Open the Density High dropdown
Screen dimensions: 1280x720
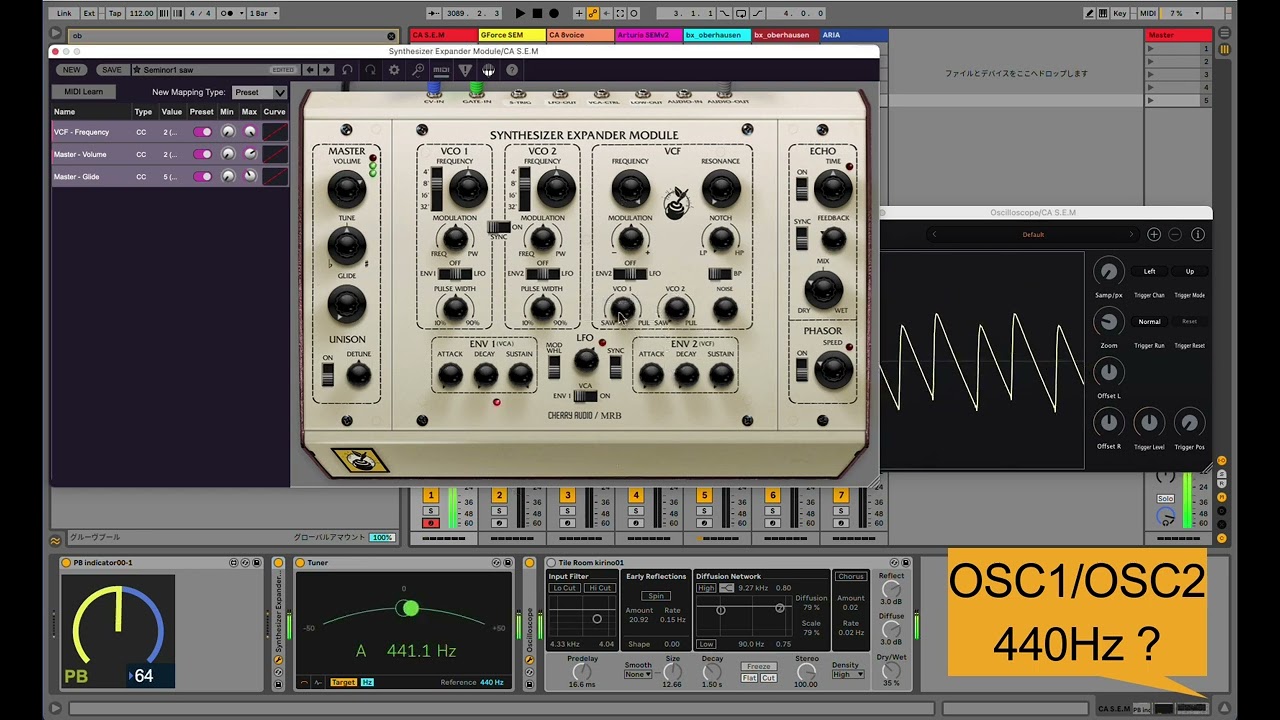pos(847,674)
